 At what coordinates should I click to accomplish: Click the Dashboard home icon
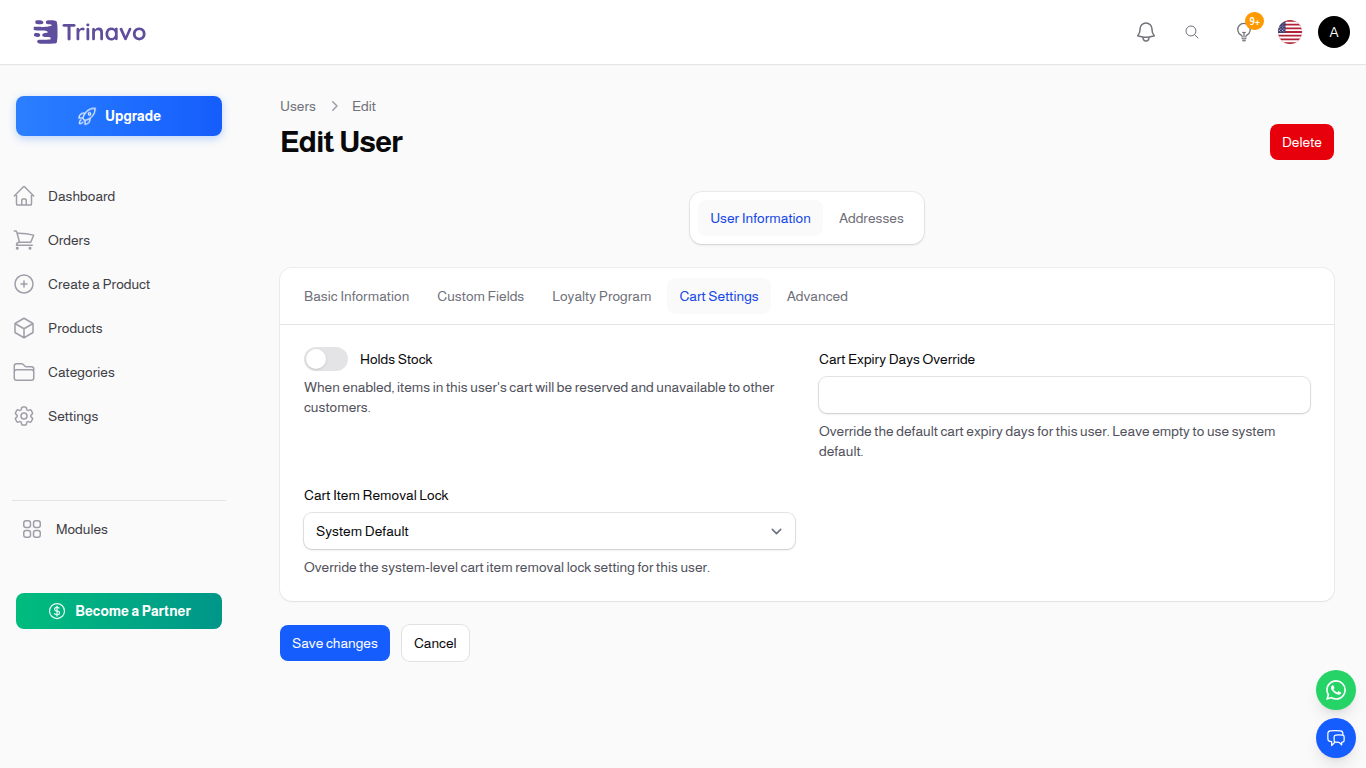coord(24,196)
